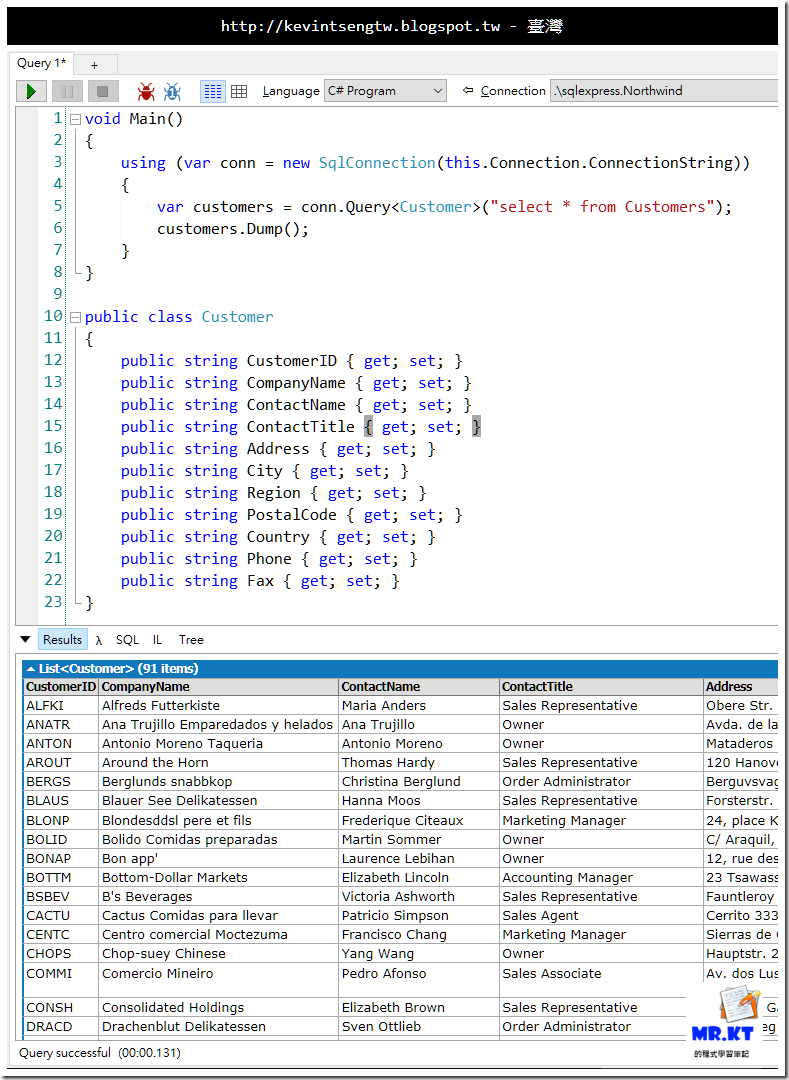Switch to the Results tab
Image resolution: width=789 pixels, height=1080 pixels.
click(x=63, y=639)
